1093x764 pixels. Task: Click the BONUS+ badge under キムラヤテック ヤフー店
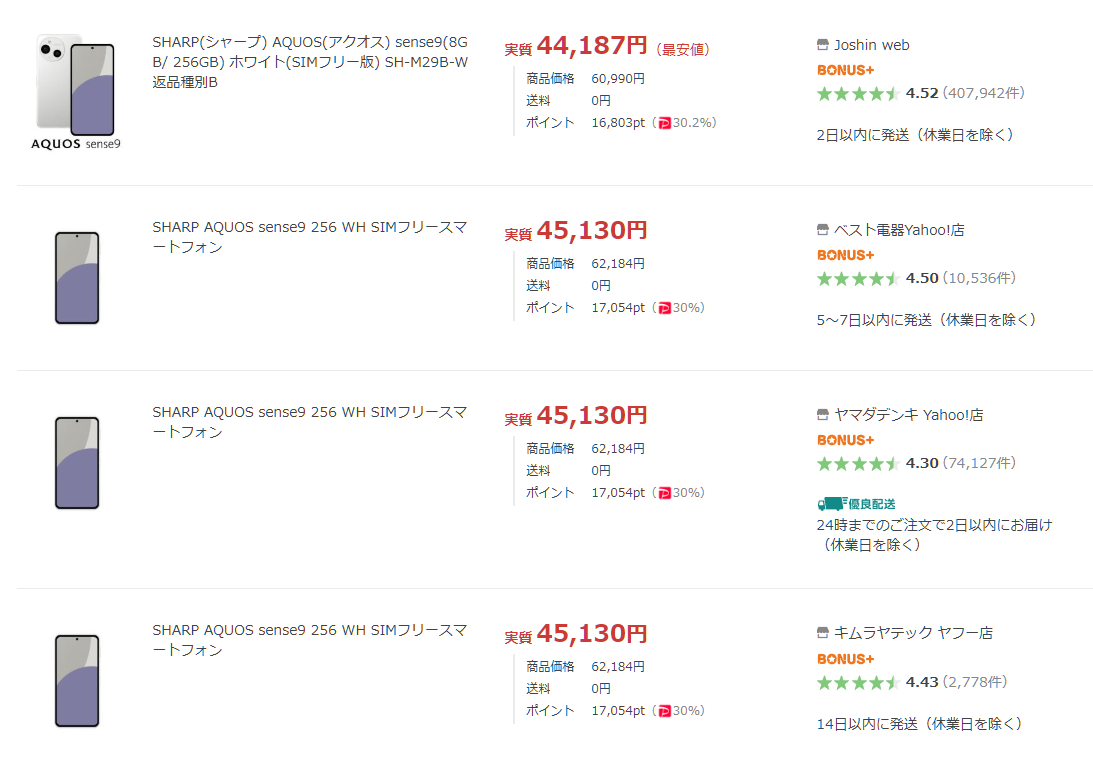pyautogui.click(x=845, y=658)
